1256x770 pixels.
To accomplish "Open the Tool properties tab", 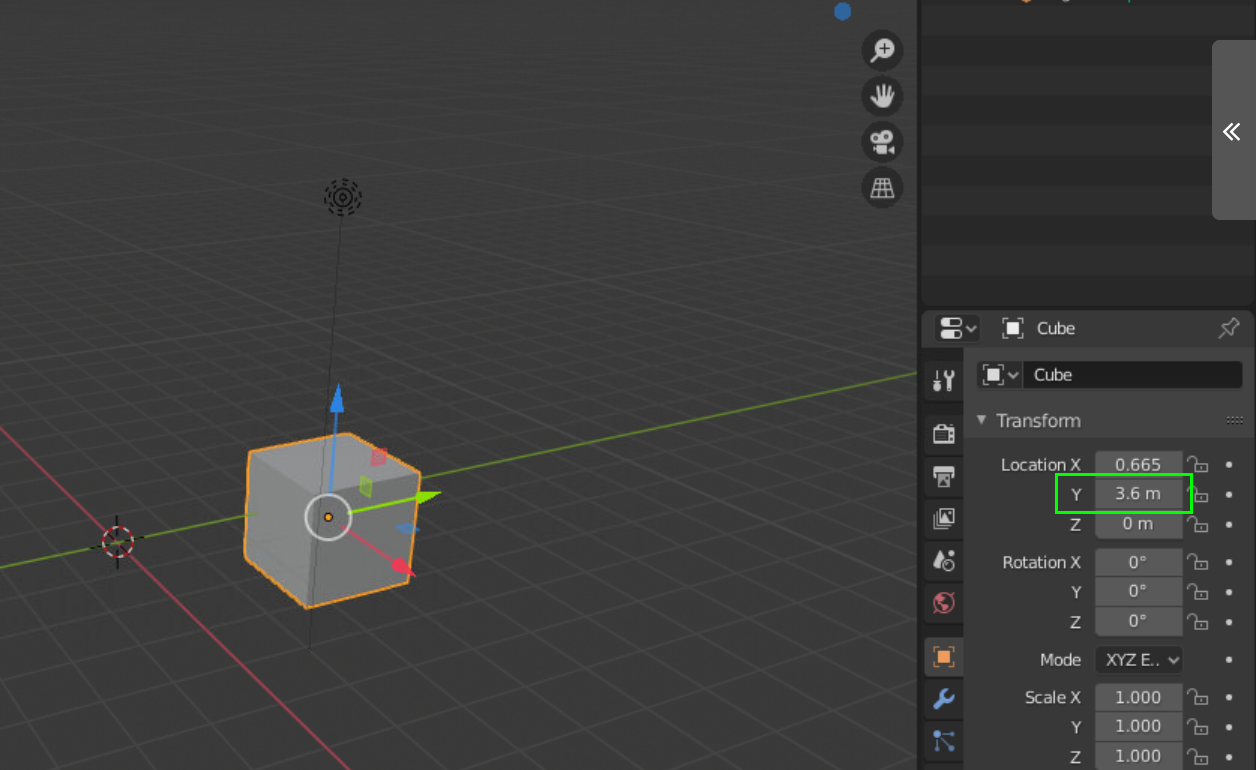I will (x=943, y=380).
